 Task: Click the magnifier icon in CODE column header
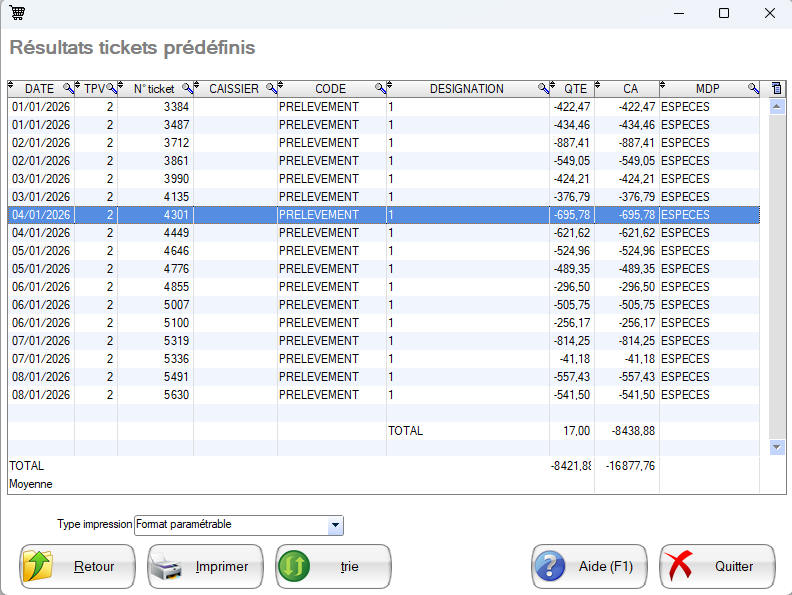click(x=380, y=89)
